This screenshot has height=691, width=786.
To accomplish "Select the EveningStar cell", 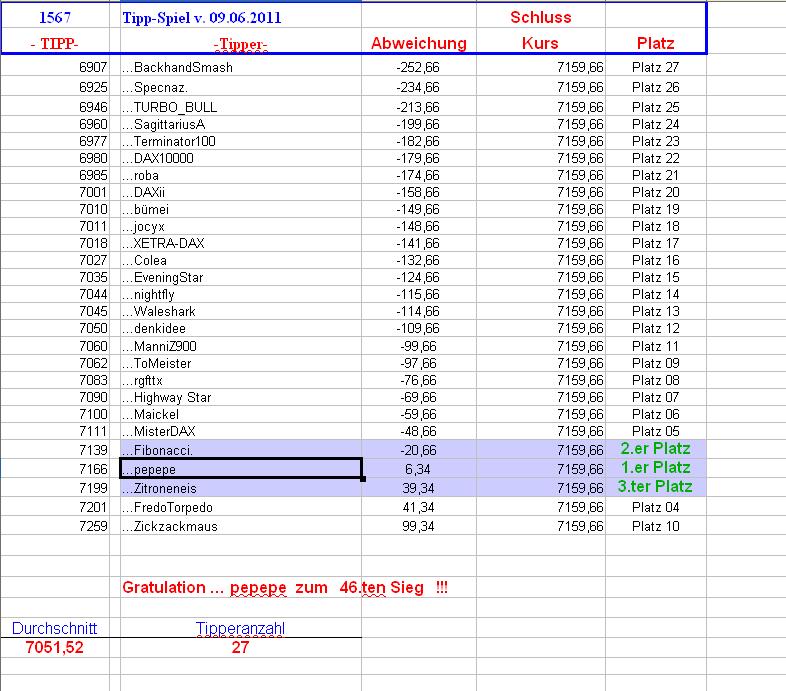I will (241, 277).
